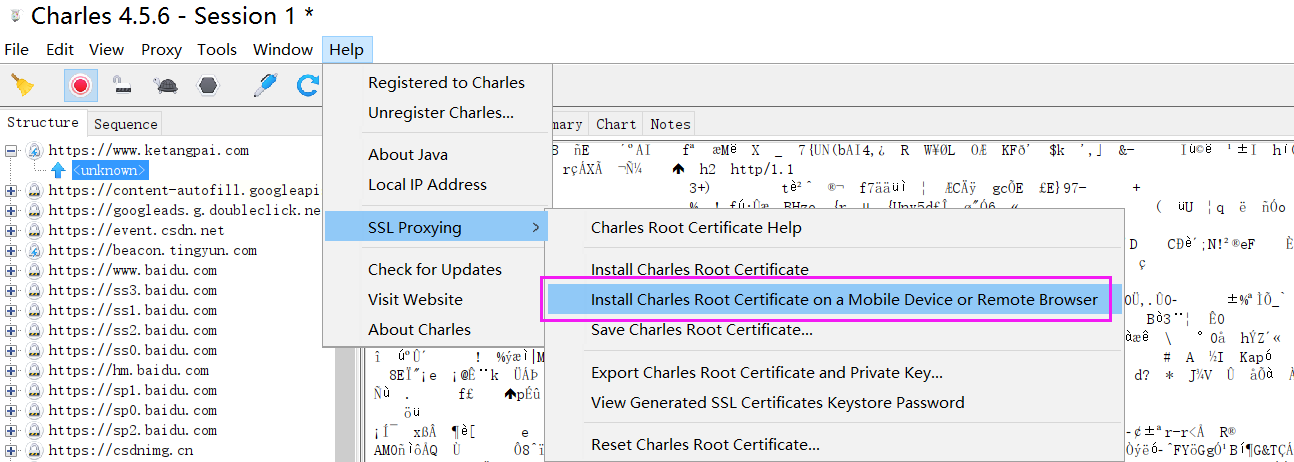Open Charles Root Certificate Help

tap(696, 227)
